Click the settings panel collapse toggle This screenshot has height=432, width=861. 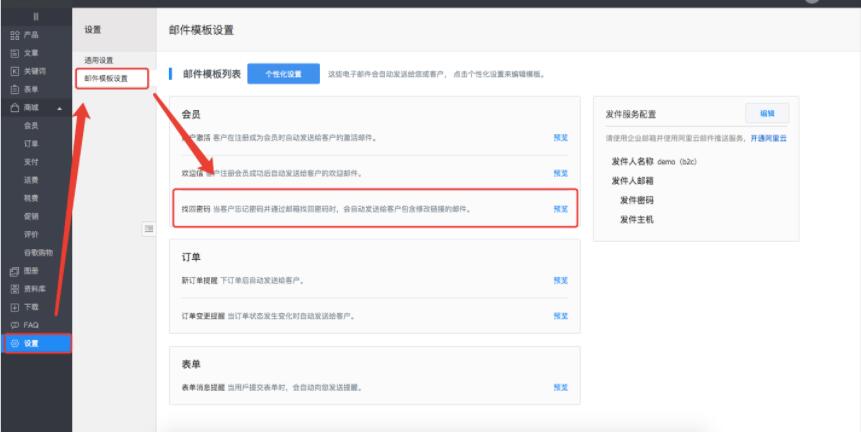(x=149, y=229)
